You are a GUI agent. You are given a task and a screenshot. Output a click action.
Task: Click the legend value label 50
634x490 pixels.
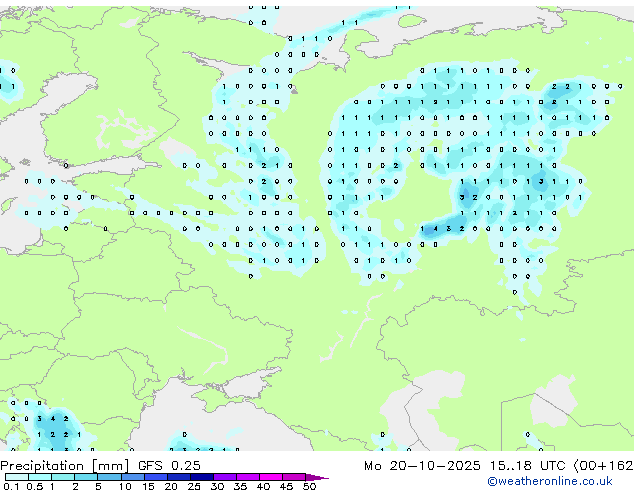(x=309, y=486)
